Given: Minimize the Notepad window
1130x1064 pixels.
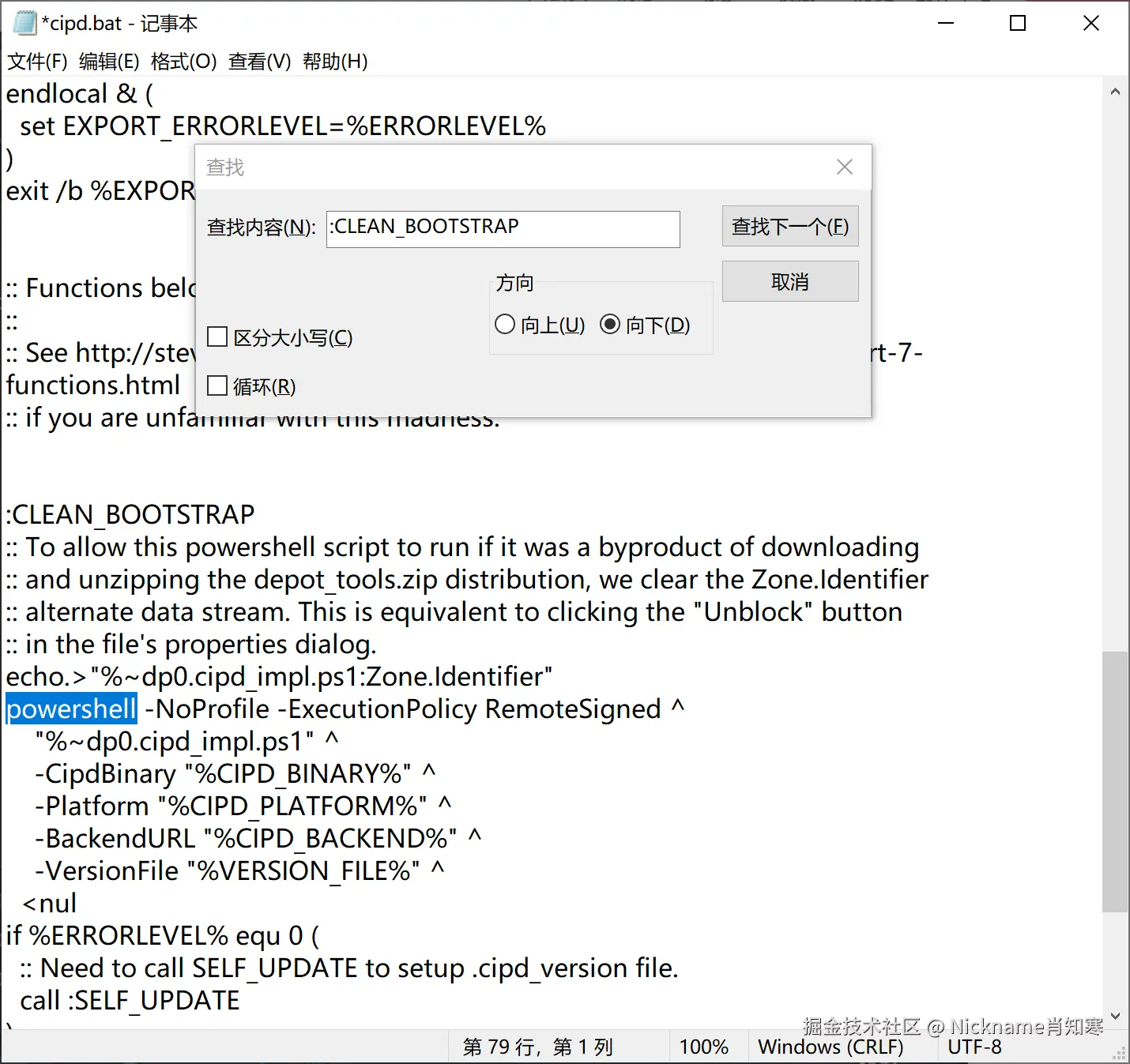Looking at the screenshot, I should pos(946,23).
